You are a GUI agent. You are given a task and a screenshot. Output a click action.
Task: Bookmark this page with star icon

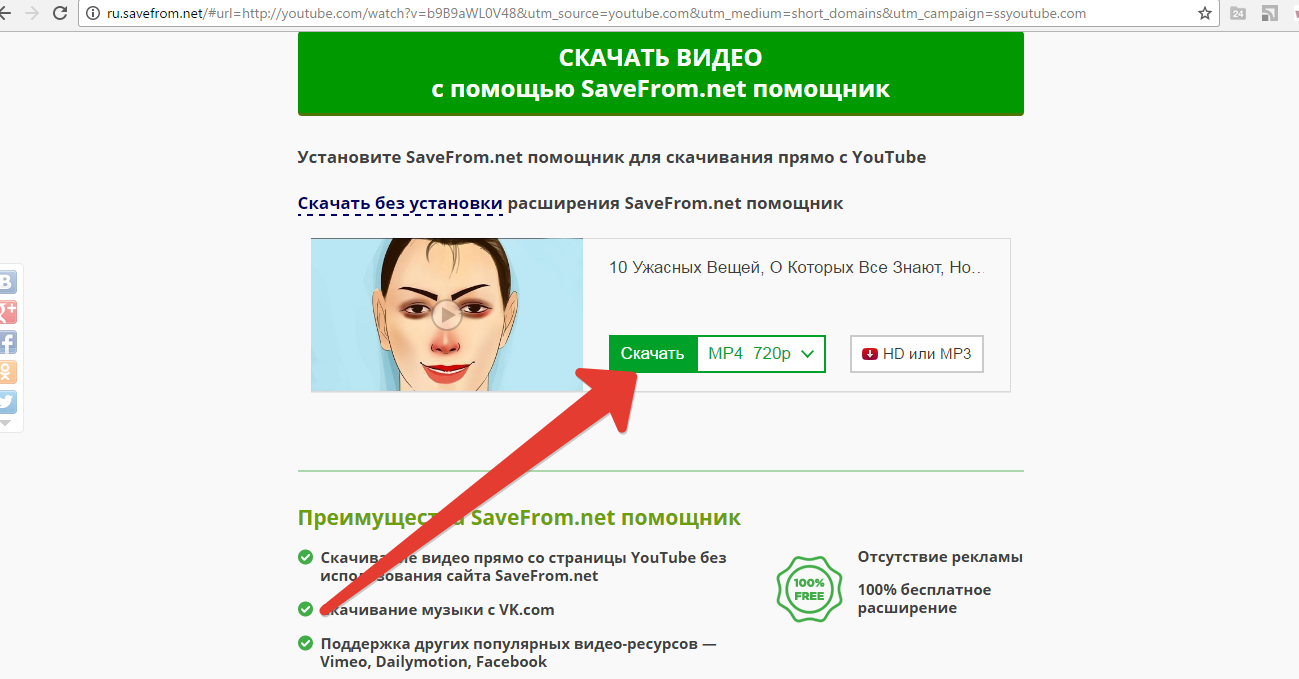click(1205, 14)
